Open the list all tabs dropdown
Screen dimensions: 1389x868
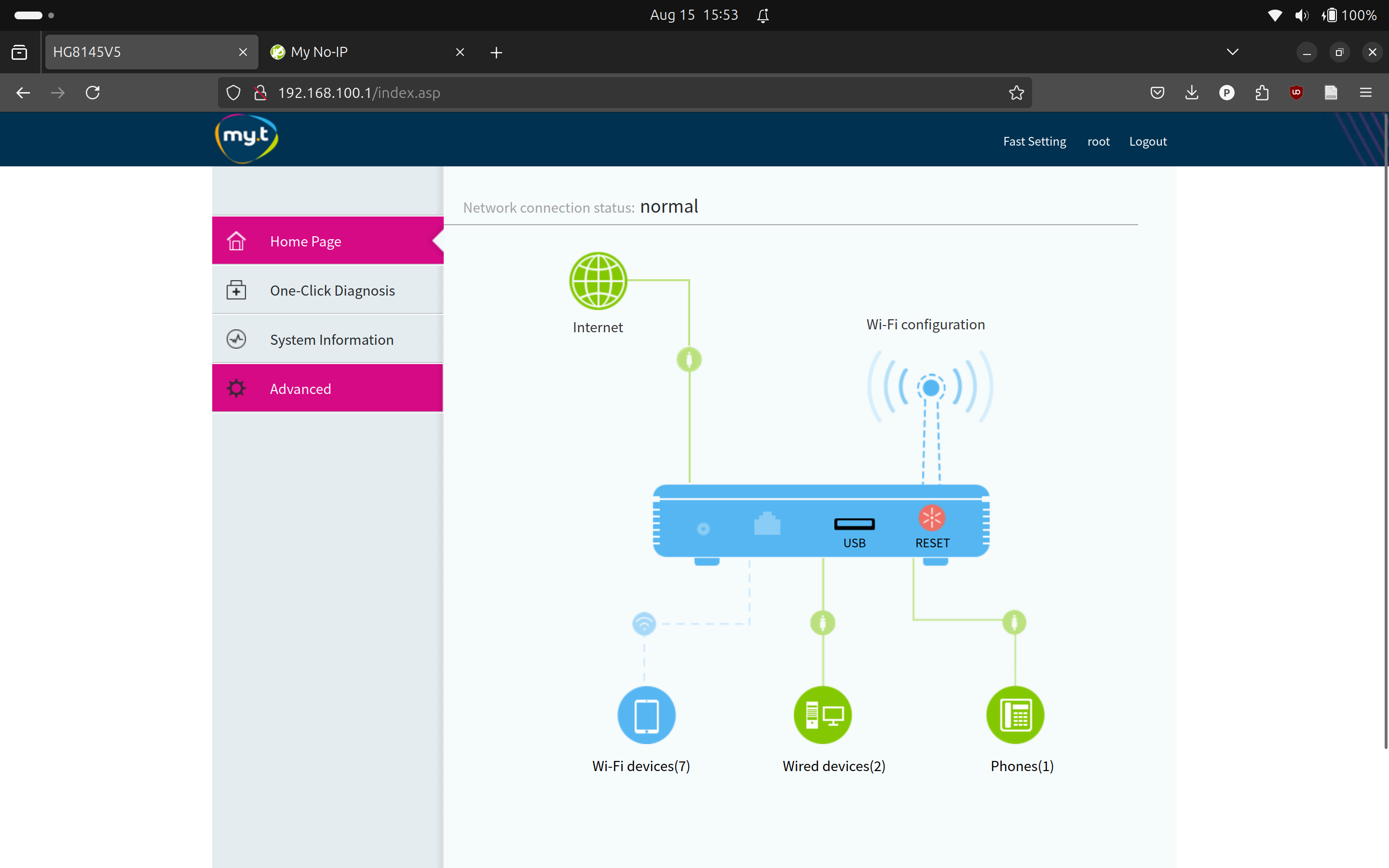(1232, 52)
